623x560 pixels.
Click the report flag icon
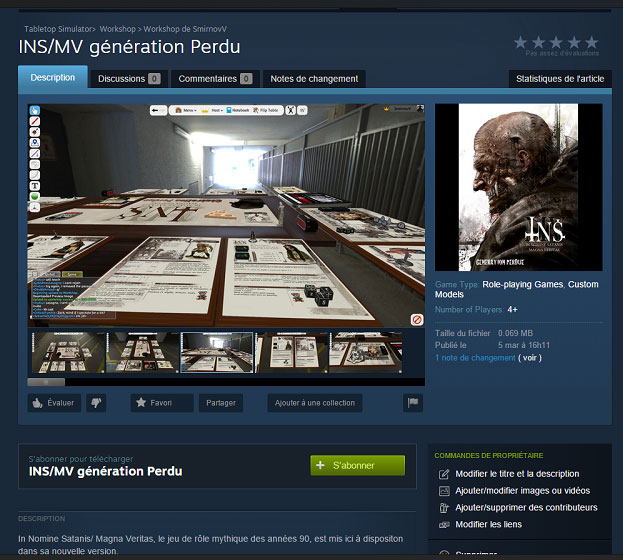(412, 403)
